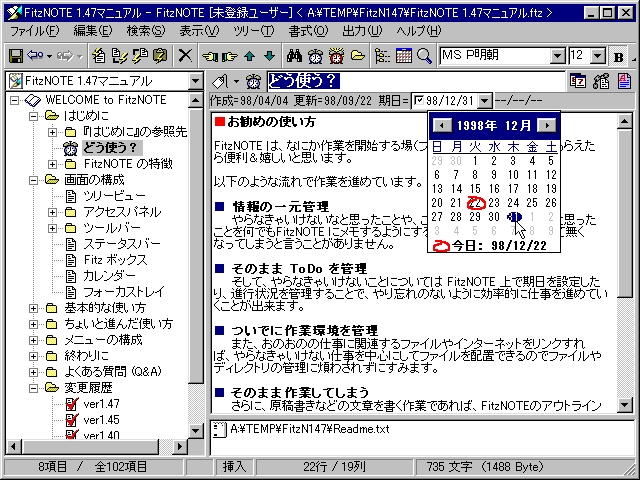This screenshot has height=480, width=640.
Task: Open the 出力(U) menu
Action: 362,31
